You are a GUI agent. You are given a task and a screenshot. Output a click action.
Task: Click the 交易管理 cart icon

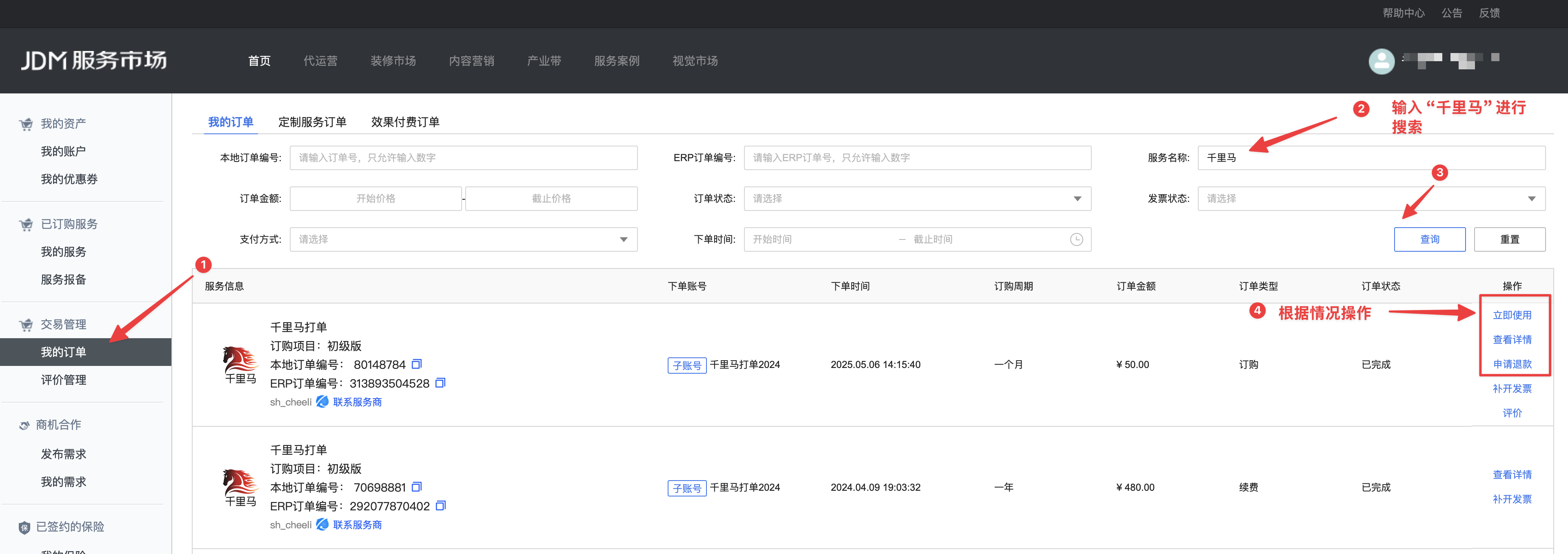[26, 325]
